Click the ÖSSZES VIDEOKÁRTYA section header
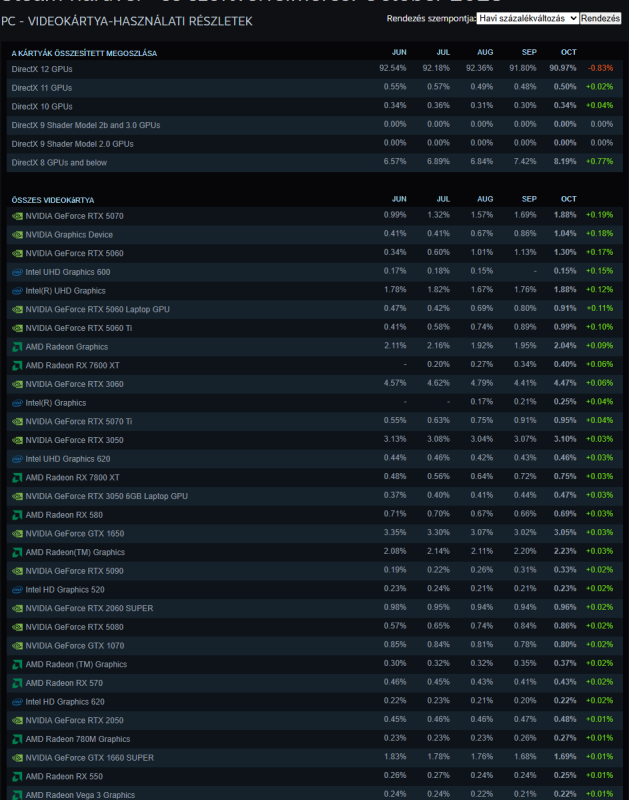This screenshot has height=800, width=629. tap(53, 200)
